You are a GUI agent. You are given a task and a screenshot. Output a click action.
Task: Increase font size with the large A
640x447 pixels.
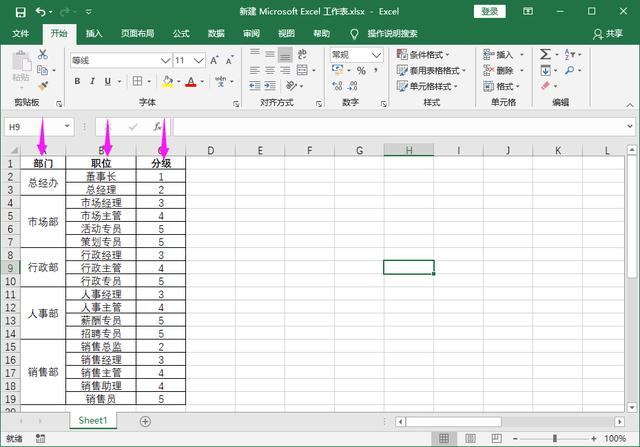(x=214, y=60)
